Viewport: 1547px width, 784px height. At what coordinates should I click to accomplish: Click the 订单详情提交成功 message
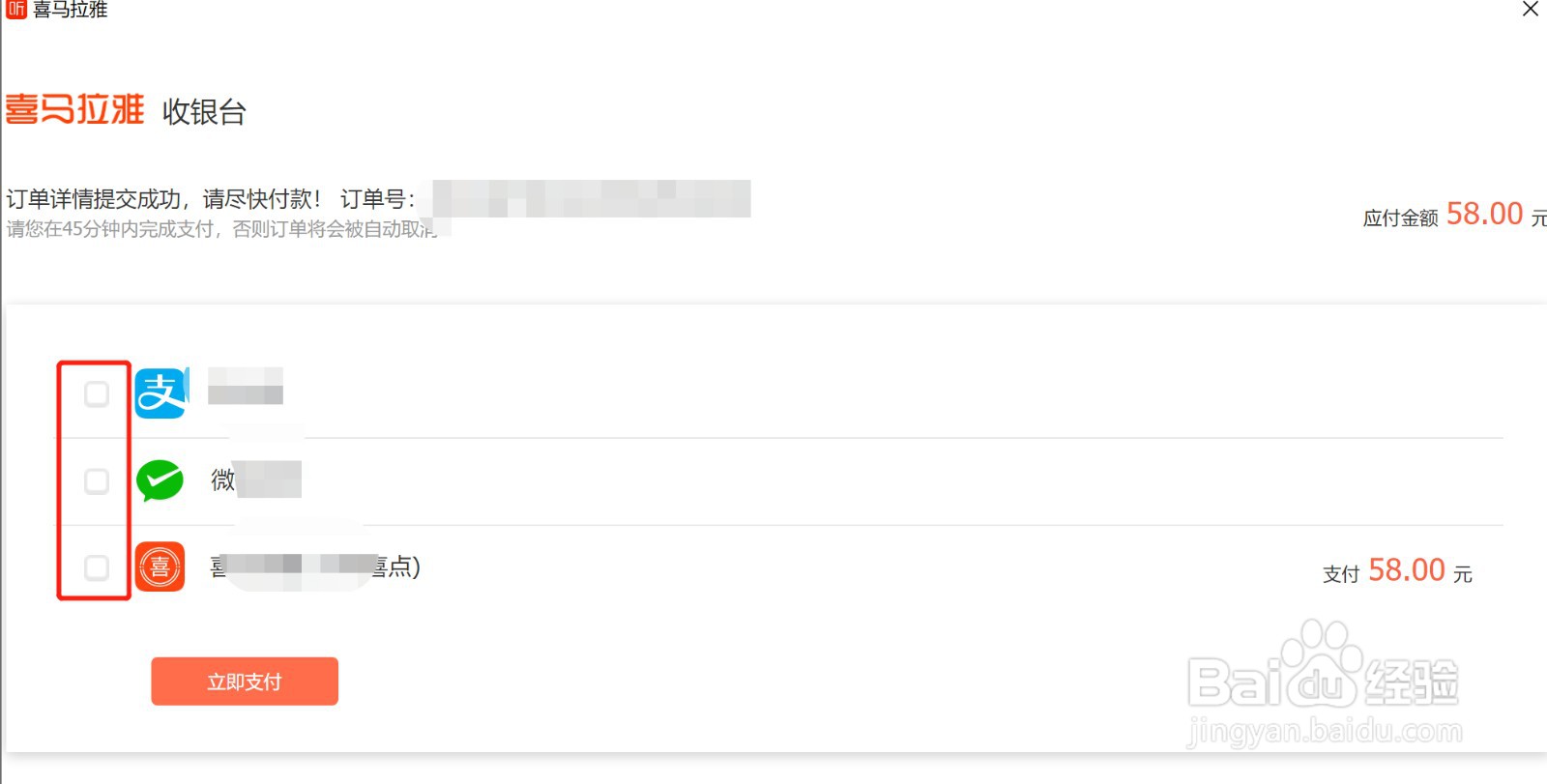[x=162, y=199]
